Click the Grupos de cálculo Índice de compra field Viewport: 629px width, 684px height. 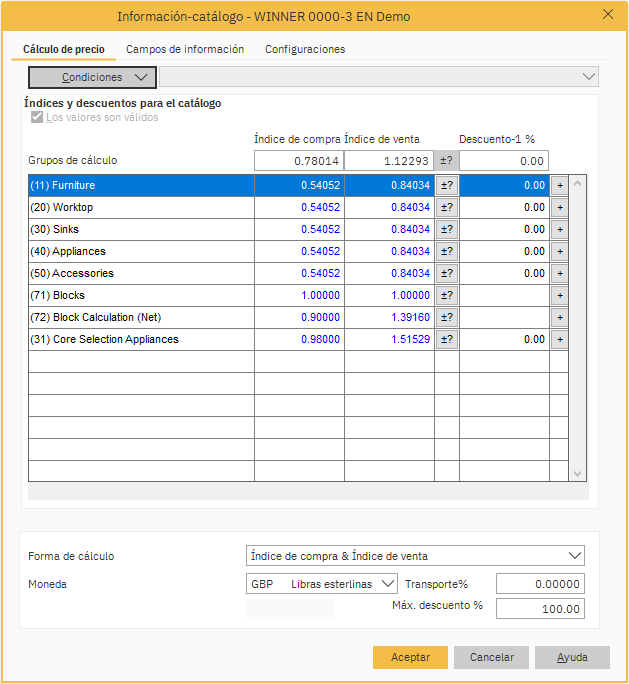click(x=299, y=161)
